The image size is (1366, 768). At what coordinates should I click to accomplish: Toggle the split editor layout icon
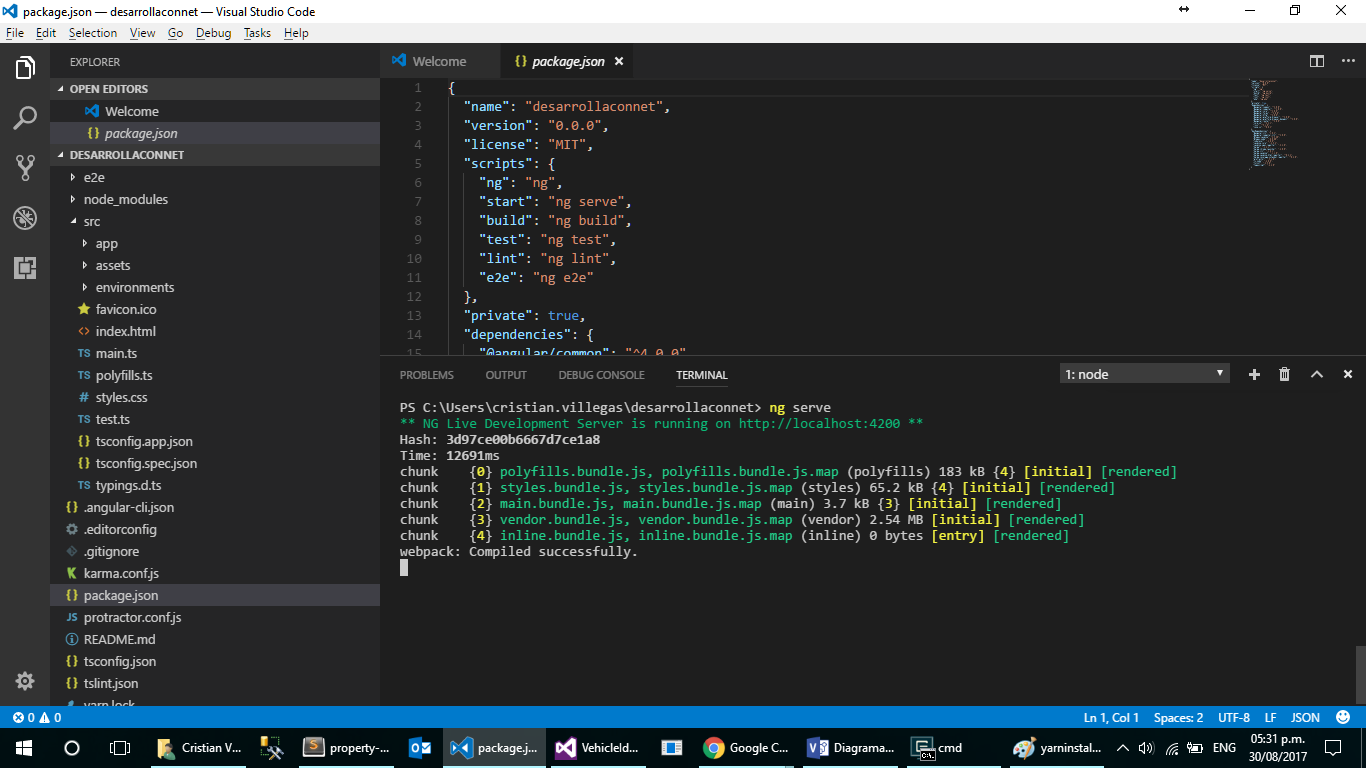(x=1316, y=61)
